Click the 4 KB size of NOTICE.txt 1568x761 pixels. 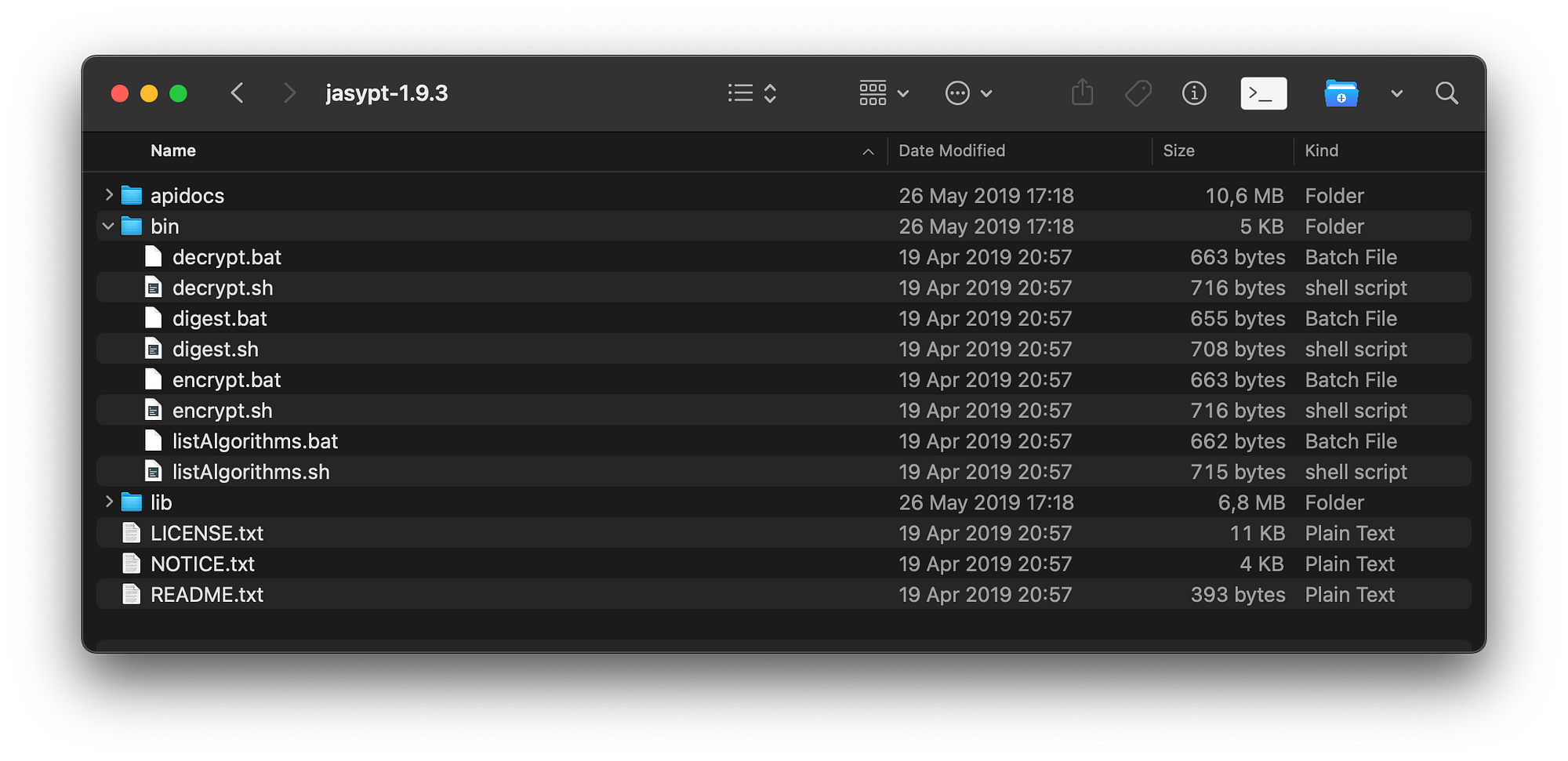click(1262, 564)
